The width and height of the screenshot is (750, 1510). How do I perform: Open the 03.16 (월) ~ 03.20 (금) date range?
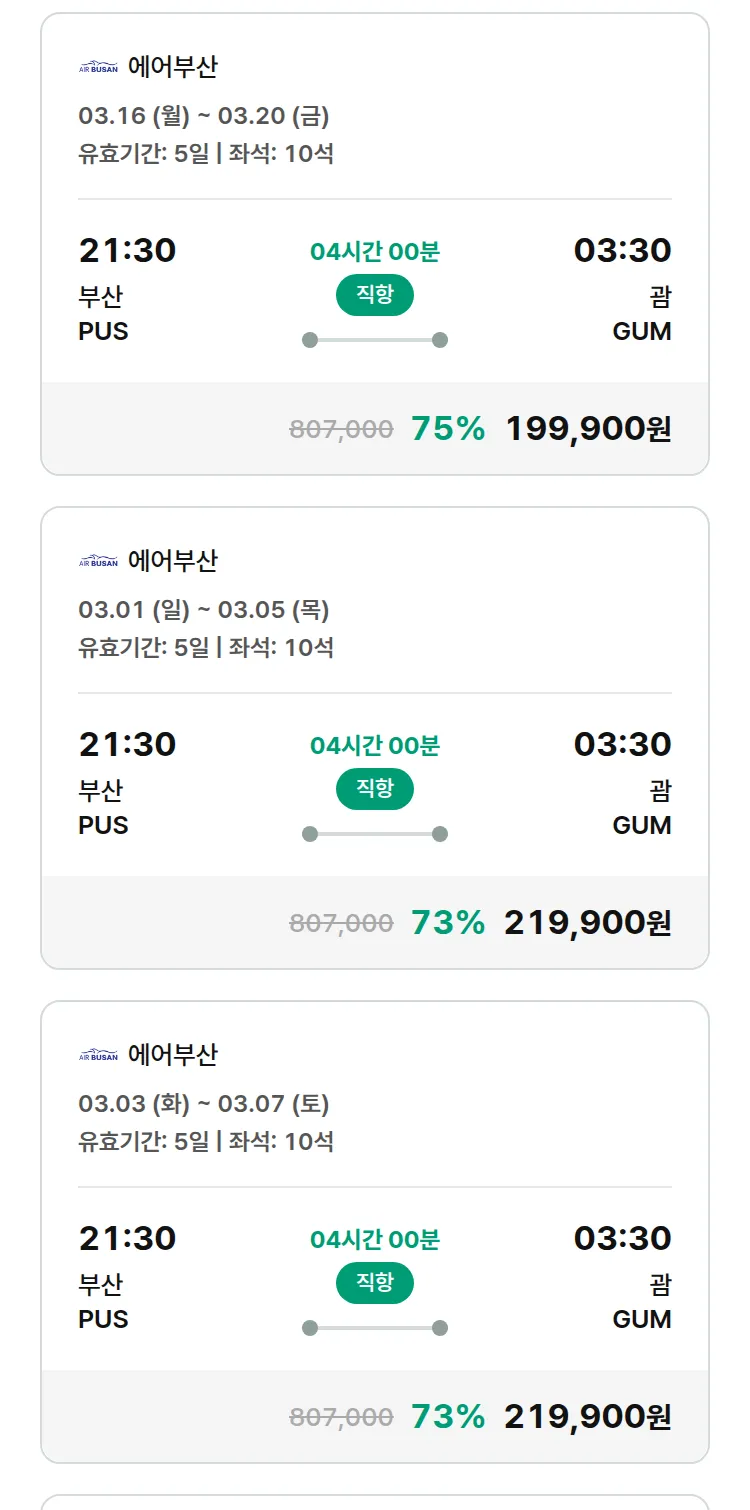click(x=204, y=116)
